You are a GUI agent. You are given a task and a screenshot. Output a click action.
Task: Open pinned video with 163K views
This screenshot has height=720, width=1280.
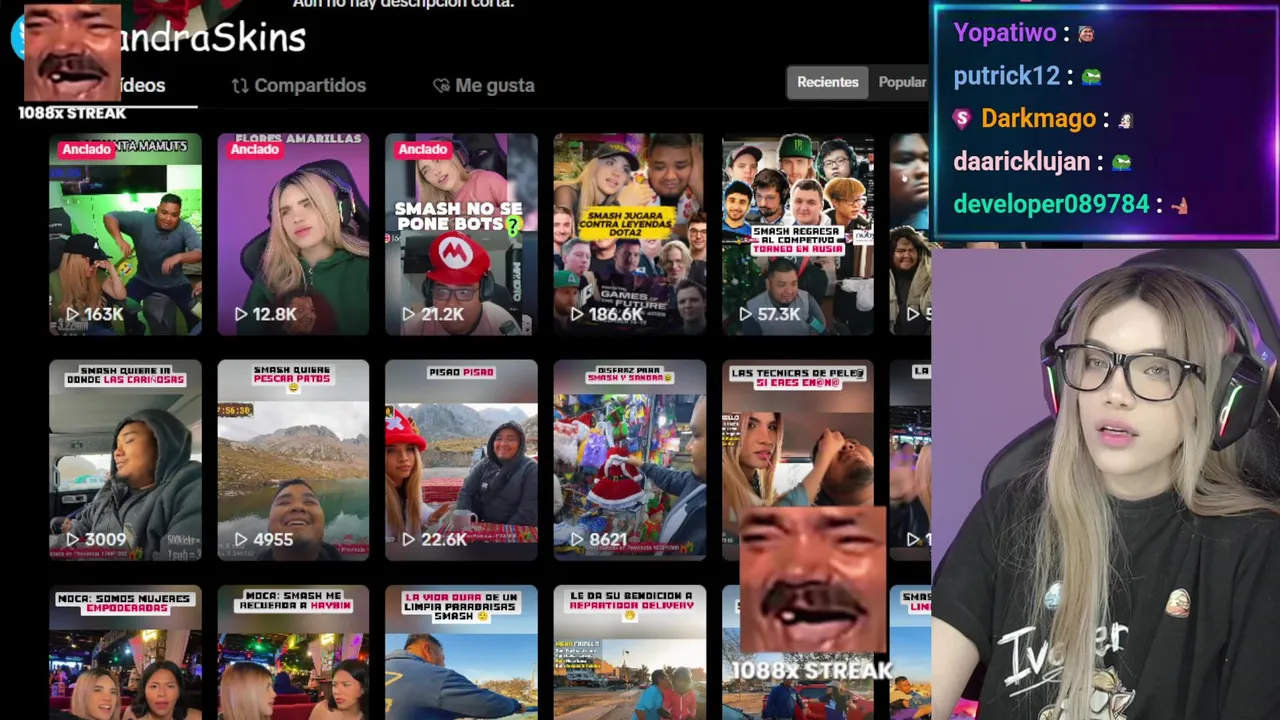(125, 234)
